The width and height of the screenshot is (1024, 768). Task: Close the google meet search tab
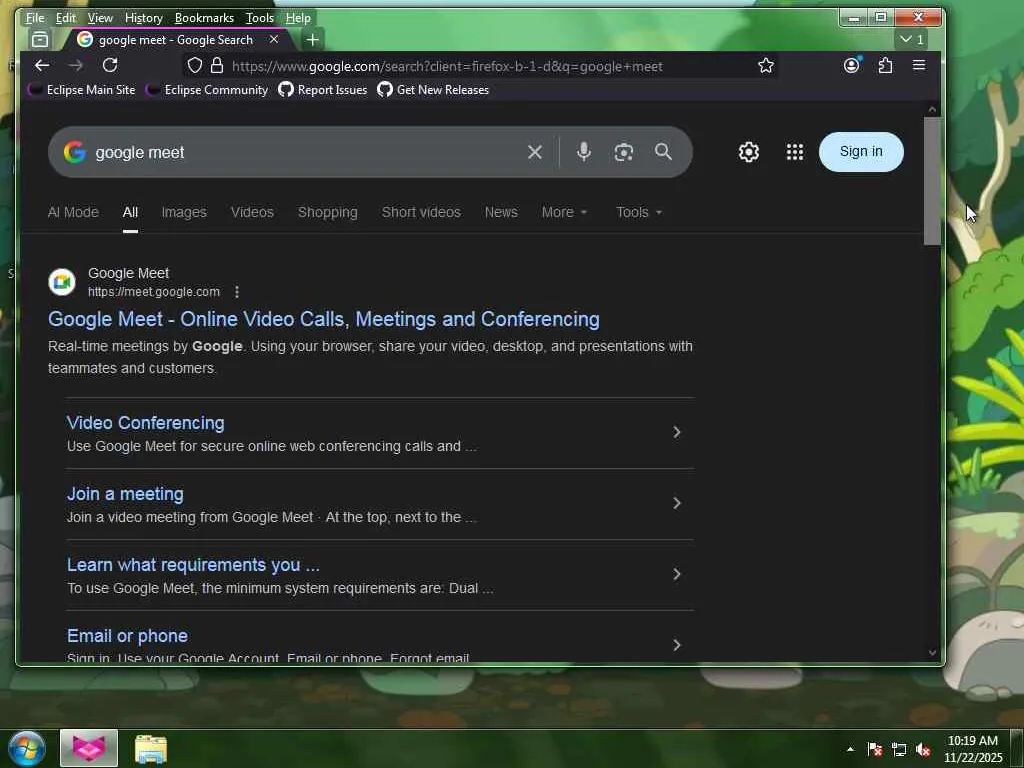coord(274,40)
